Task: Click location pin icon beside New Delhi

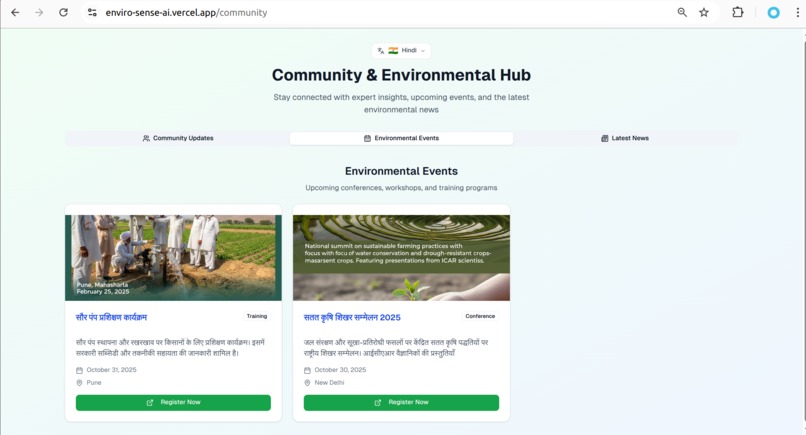Action: click(307, 383)
